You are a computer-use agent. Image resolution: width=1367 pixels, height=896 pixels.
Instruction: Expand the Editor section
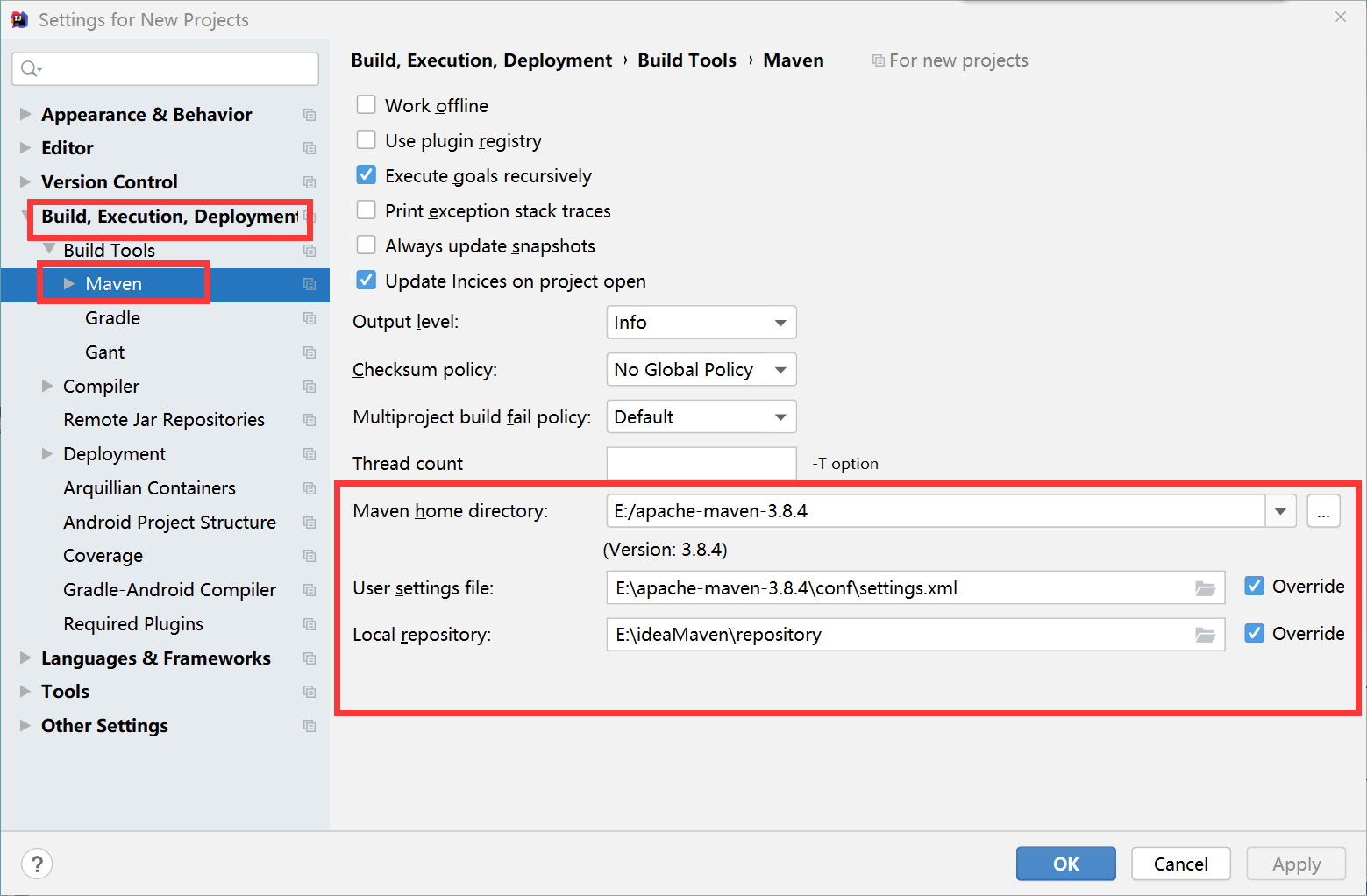[x=25, y=147]
